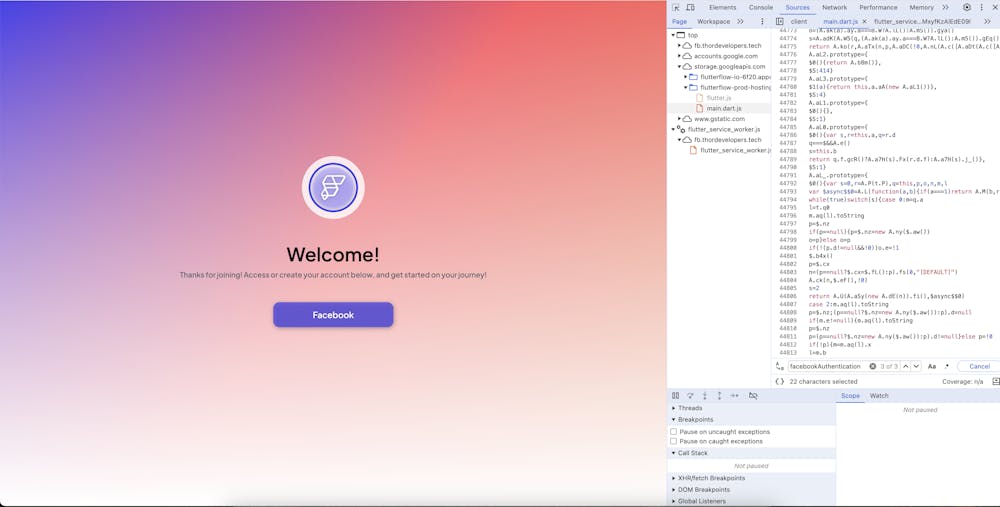Click the drawer icon beside Coverage
The width and height of the screenshot is (1000, 507).
(996, 381)
